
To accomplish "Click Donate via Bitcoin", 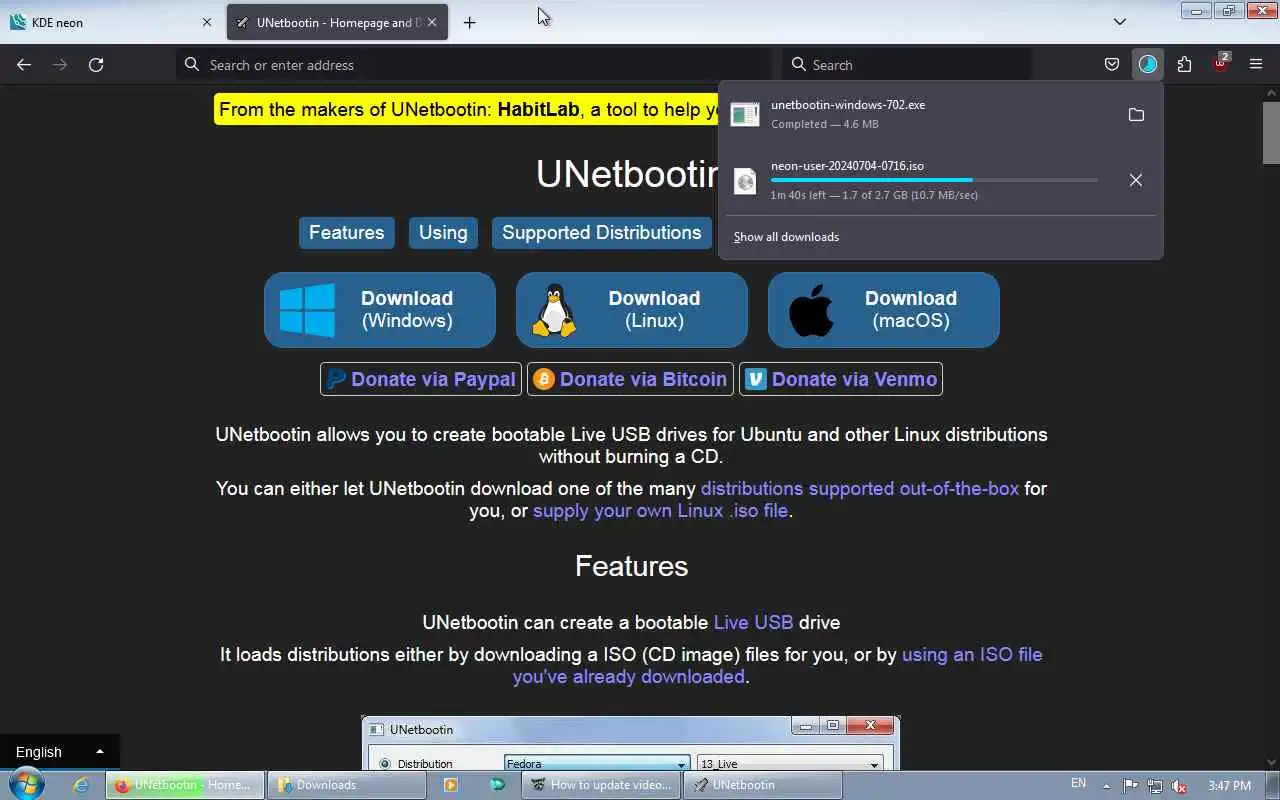I will point(630,379).
